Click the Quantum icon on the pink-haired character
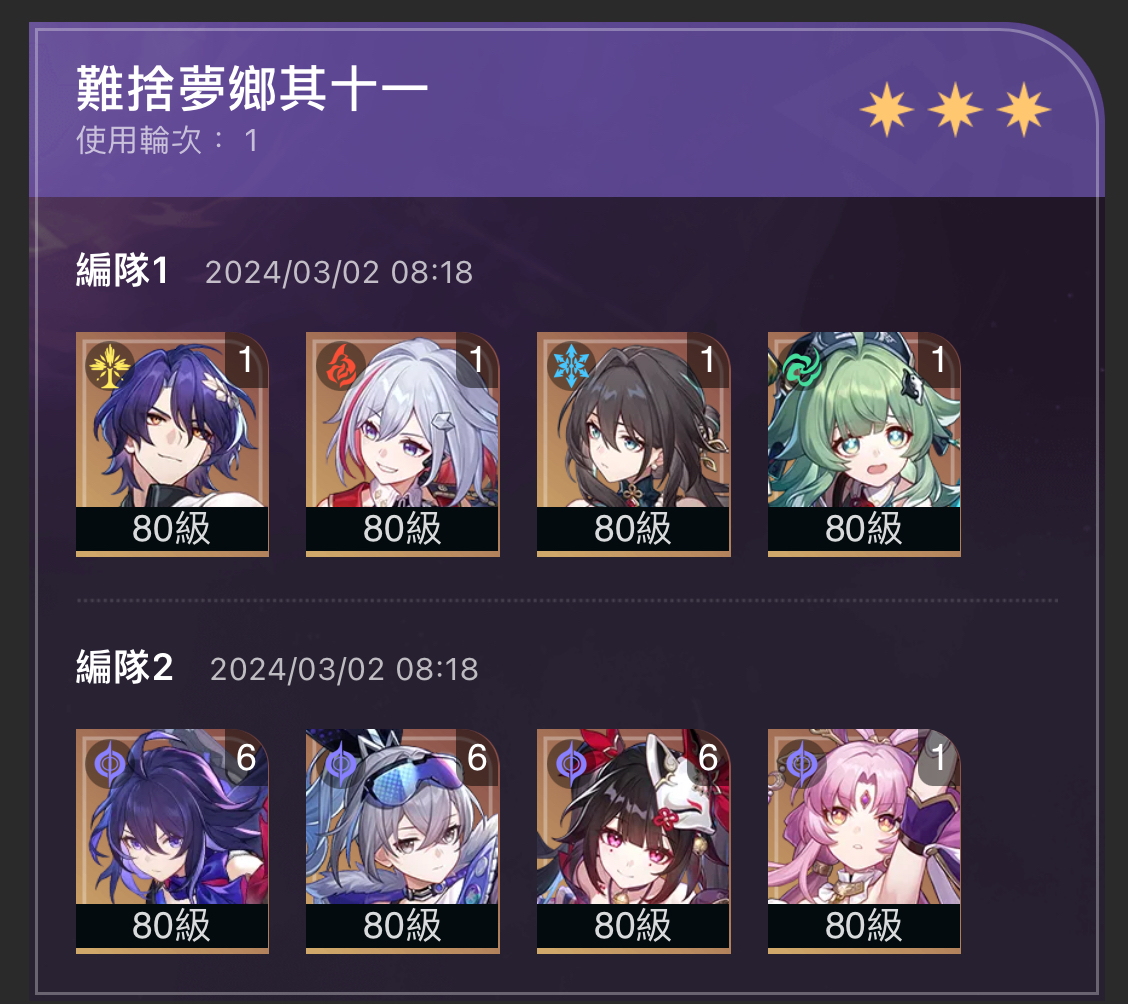The height and width of the screenshot is (1004, 1128). coord(802,762)
